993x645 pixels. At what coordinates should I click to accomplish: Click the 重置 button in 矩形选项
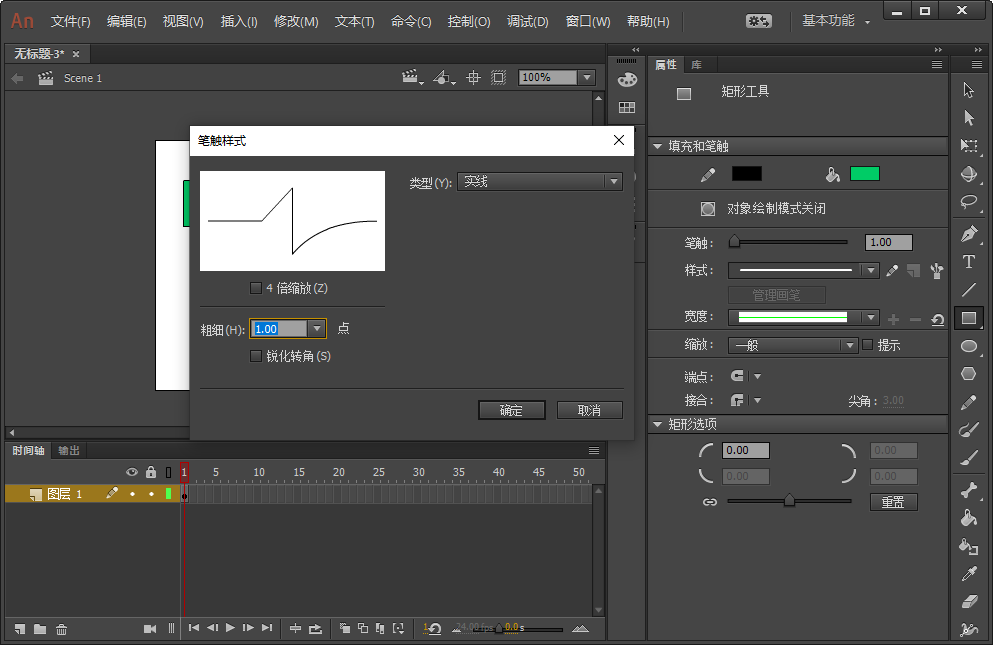[893, 501]
